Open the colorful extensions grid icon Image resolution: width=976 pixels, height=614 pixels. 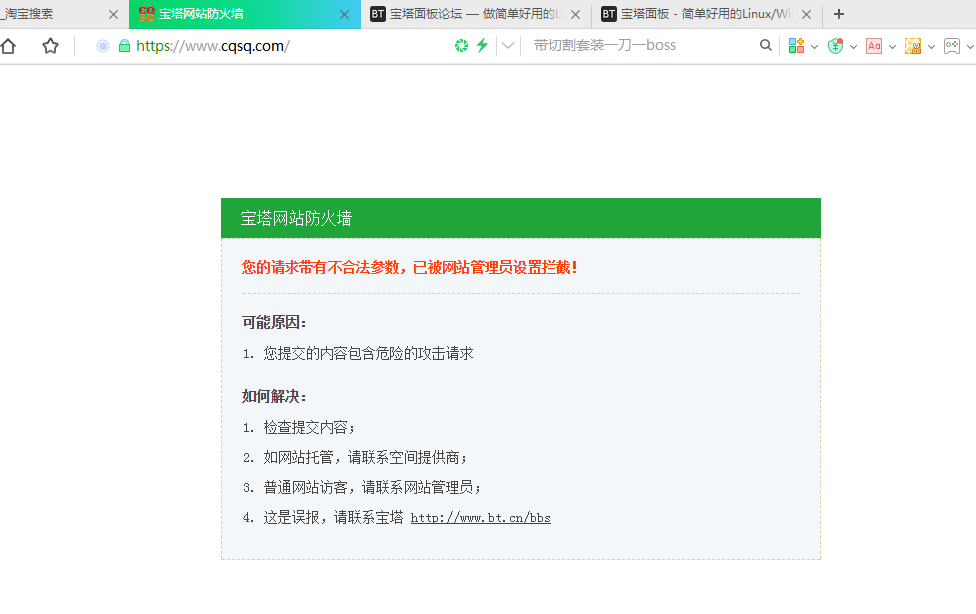pyautogui.click(x=796, y=45)
